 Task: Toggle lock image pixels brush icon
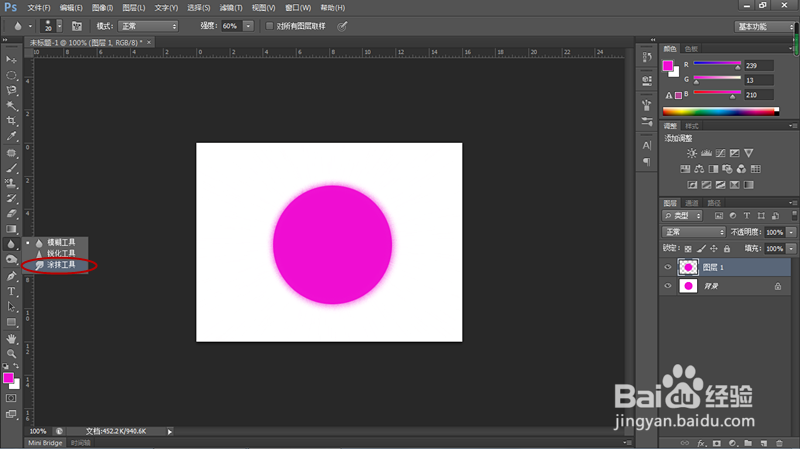coord(701,248)
